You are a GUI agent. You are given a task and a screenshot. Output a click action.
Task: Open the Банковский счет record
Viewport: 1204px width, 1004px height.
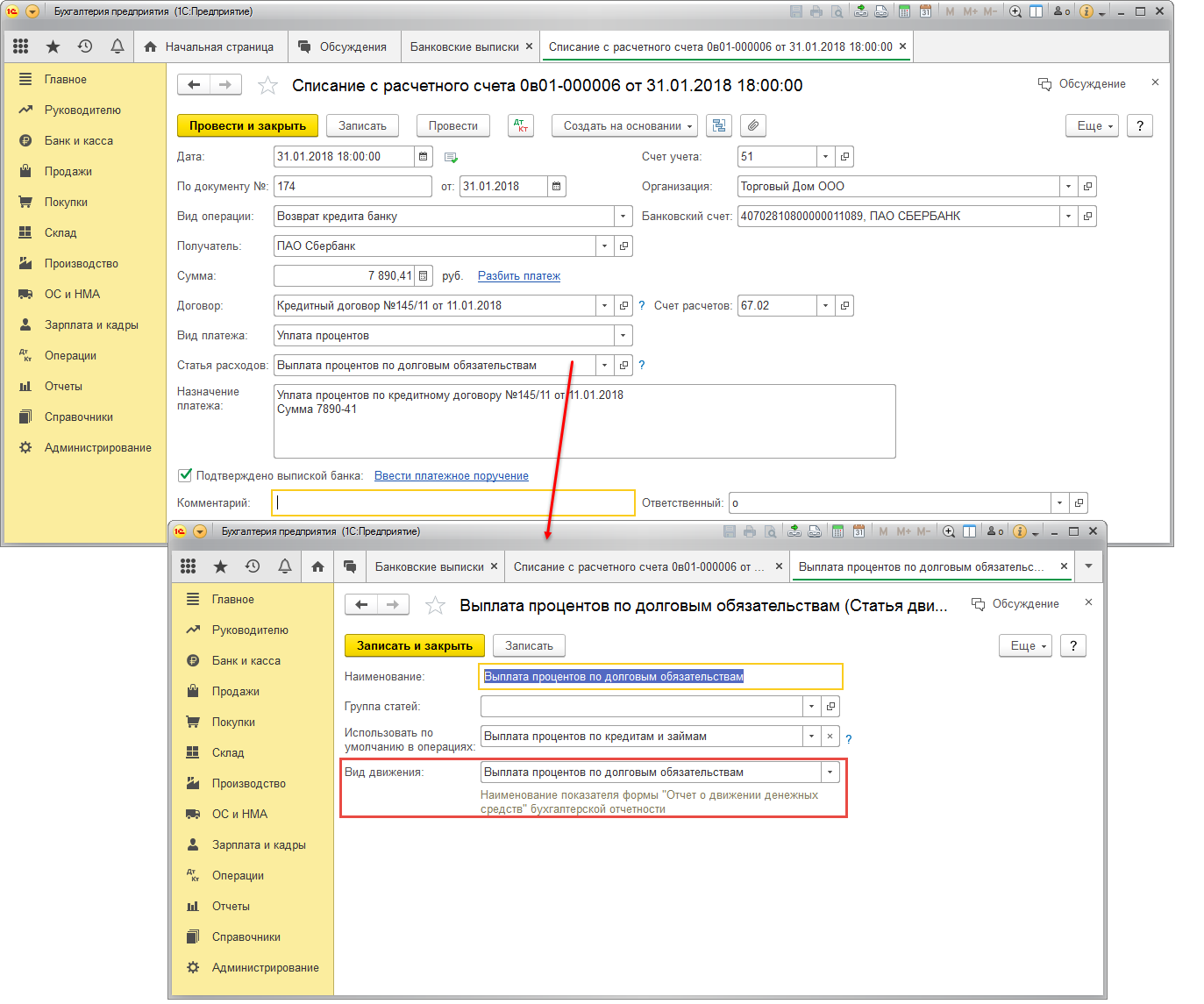tap(1087, 216)
